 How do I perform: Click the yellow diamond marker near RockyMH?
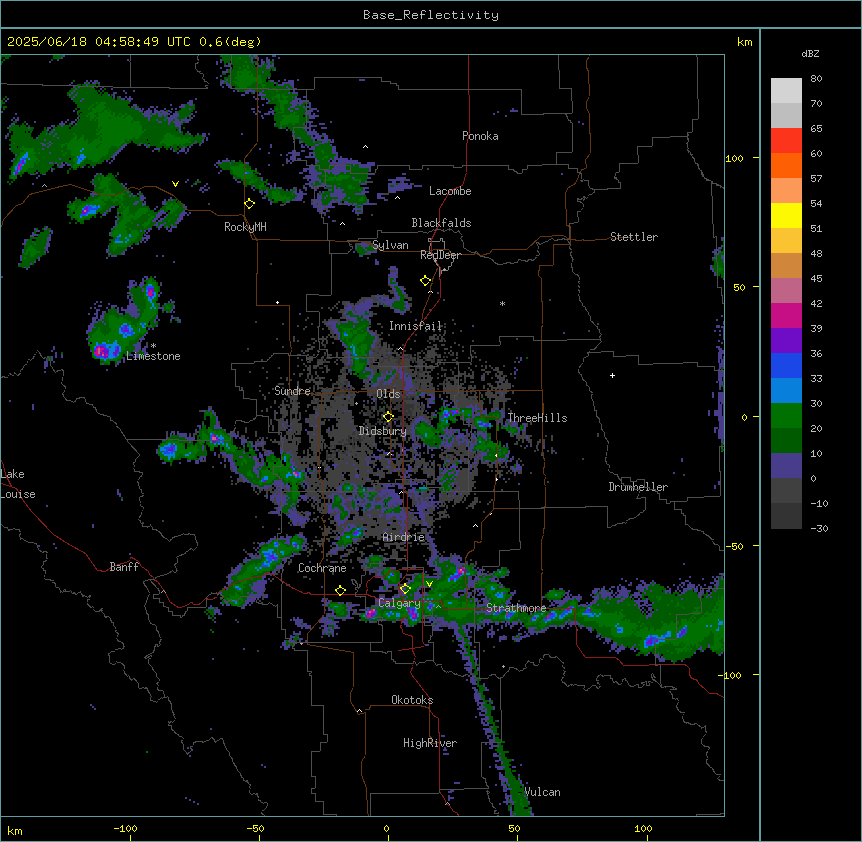click(x=250, y=204)
